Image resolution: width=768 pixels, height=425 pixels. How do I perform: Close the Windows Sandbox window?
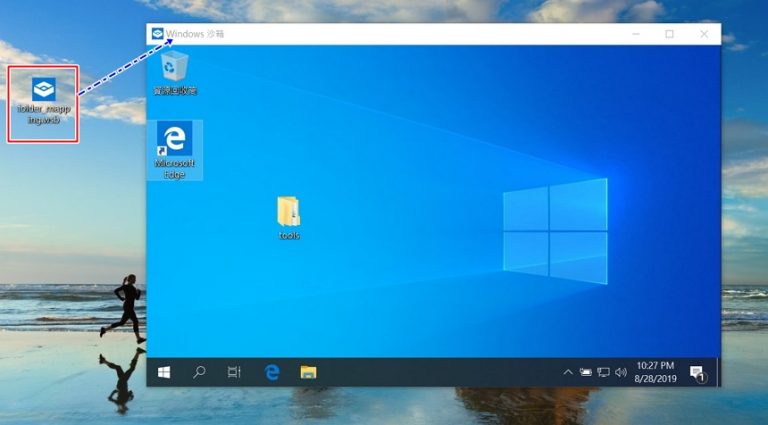click(x=704, y=34)
